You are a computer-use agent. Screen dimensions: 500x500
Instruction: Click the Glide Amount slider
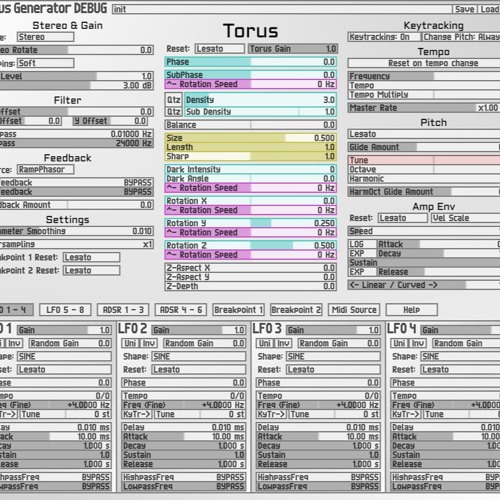point(424,147)
